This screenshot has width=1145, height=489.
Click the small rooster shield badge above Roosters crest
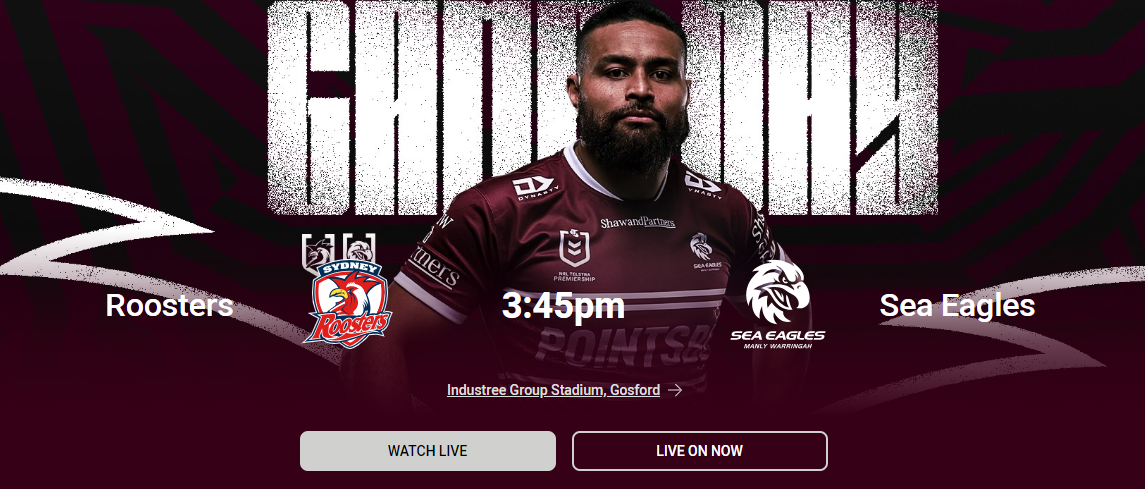[x=318, y=250]
